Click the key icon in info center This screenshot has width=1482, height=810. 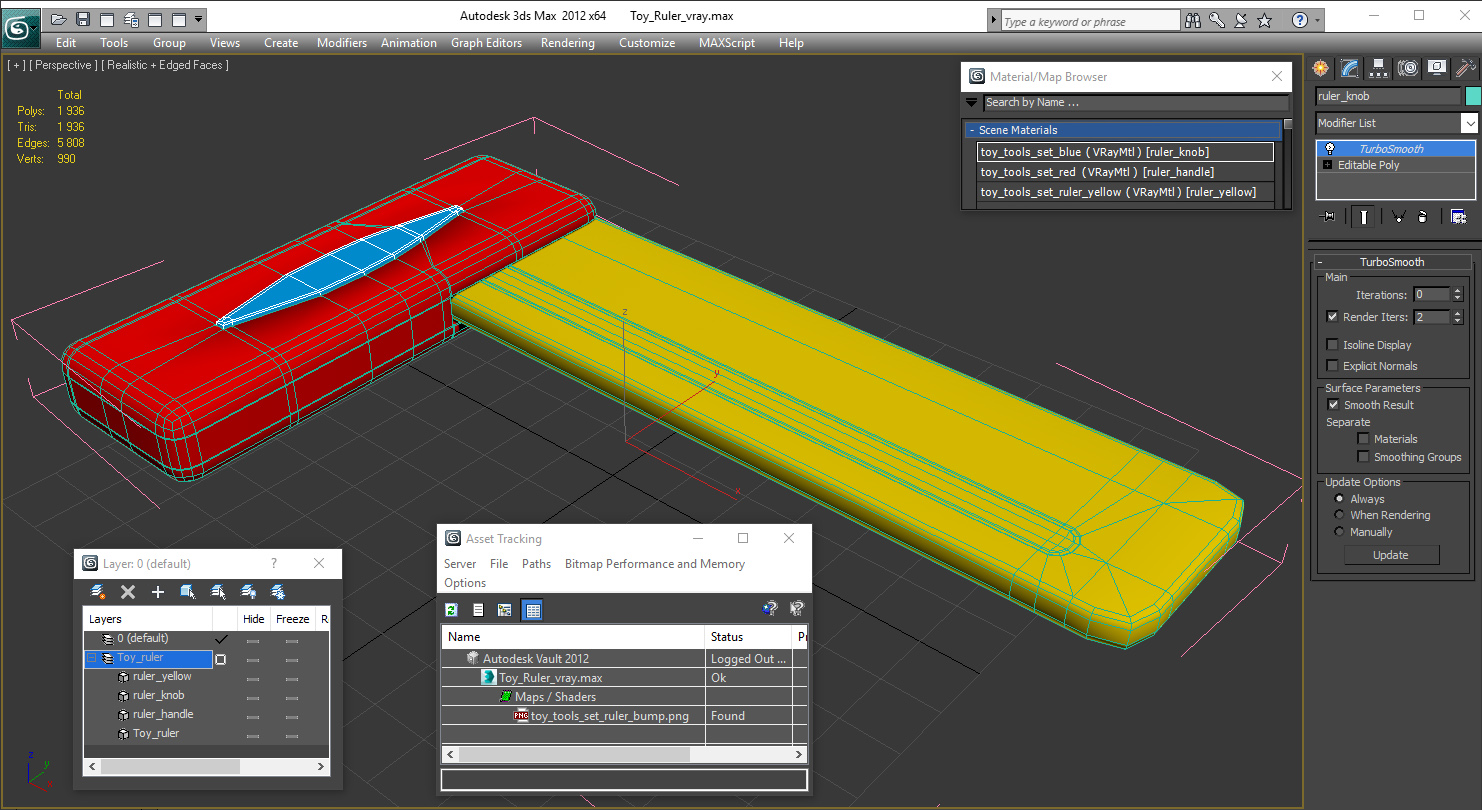tap(1217, 20)
